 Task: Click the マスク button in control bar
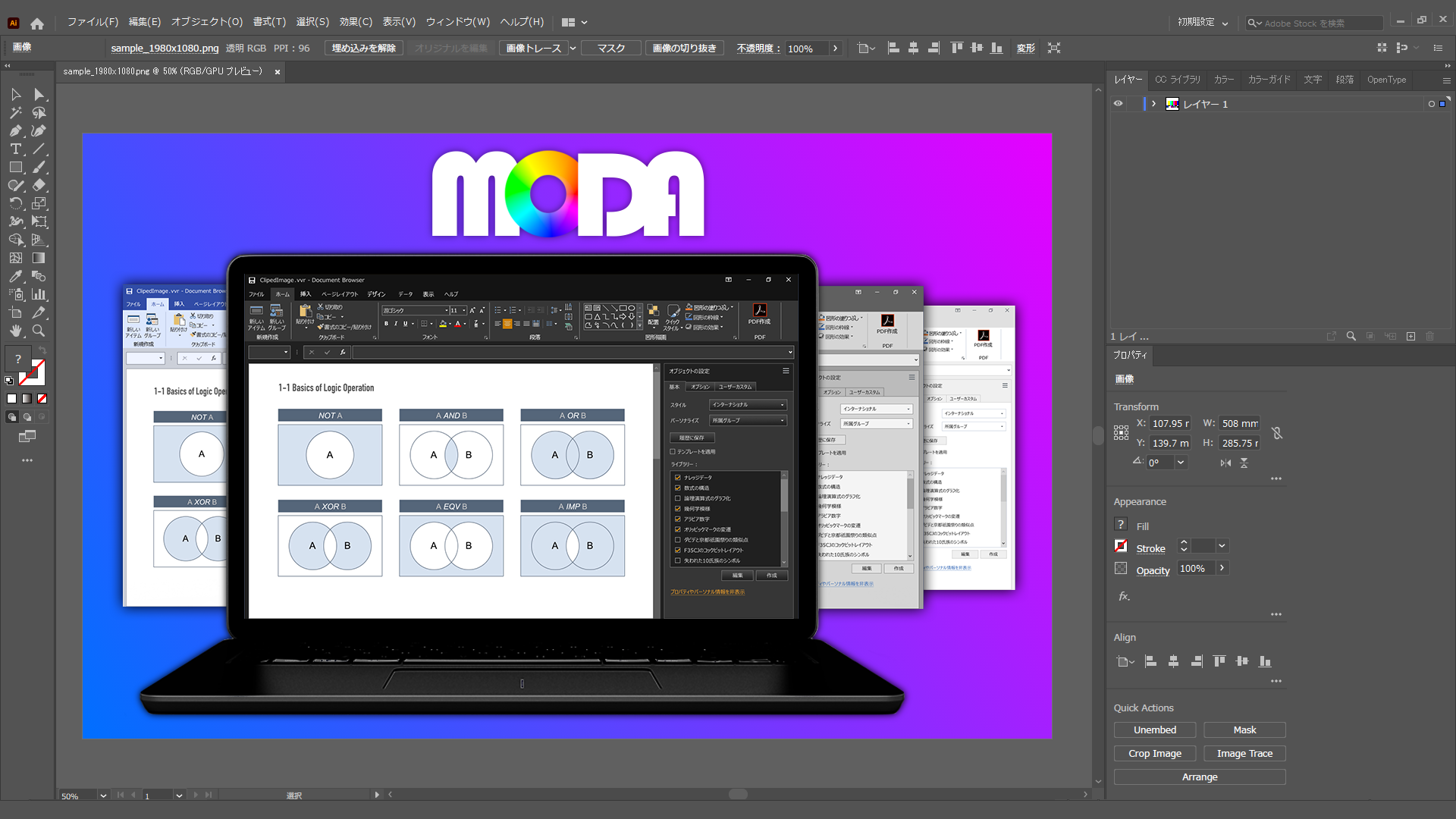pos(610,48)
